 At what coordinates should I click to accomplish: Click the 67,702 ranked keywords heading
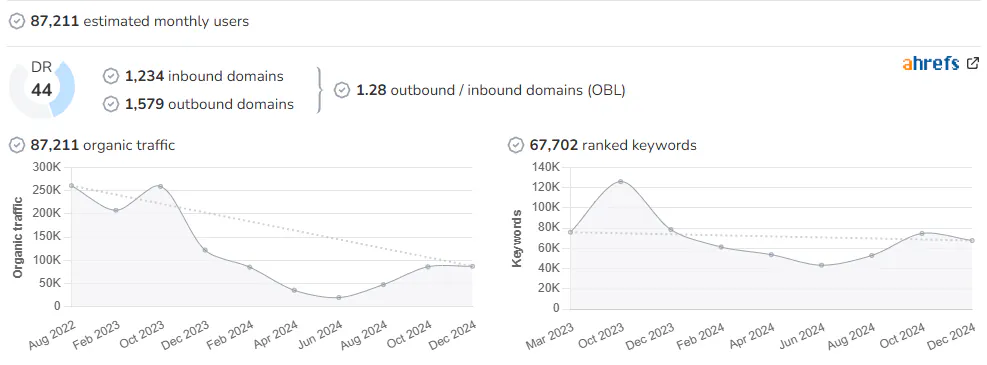[613, 145]
